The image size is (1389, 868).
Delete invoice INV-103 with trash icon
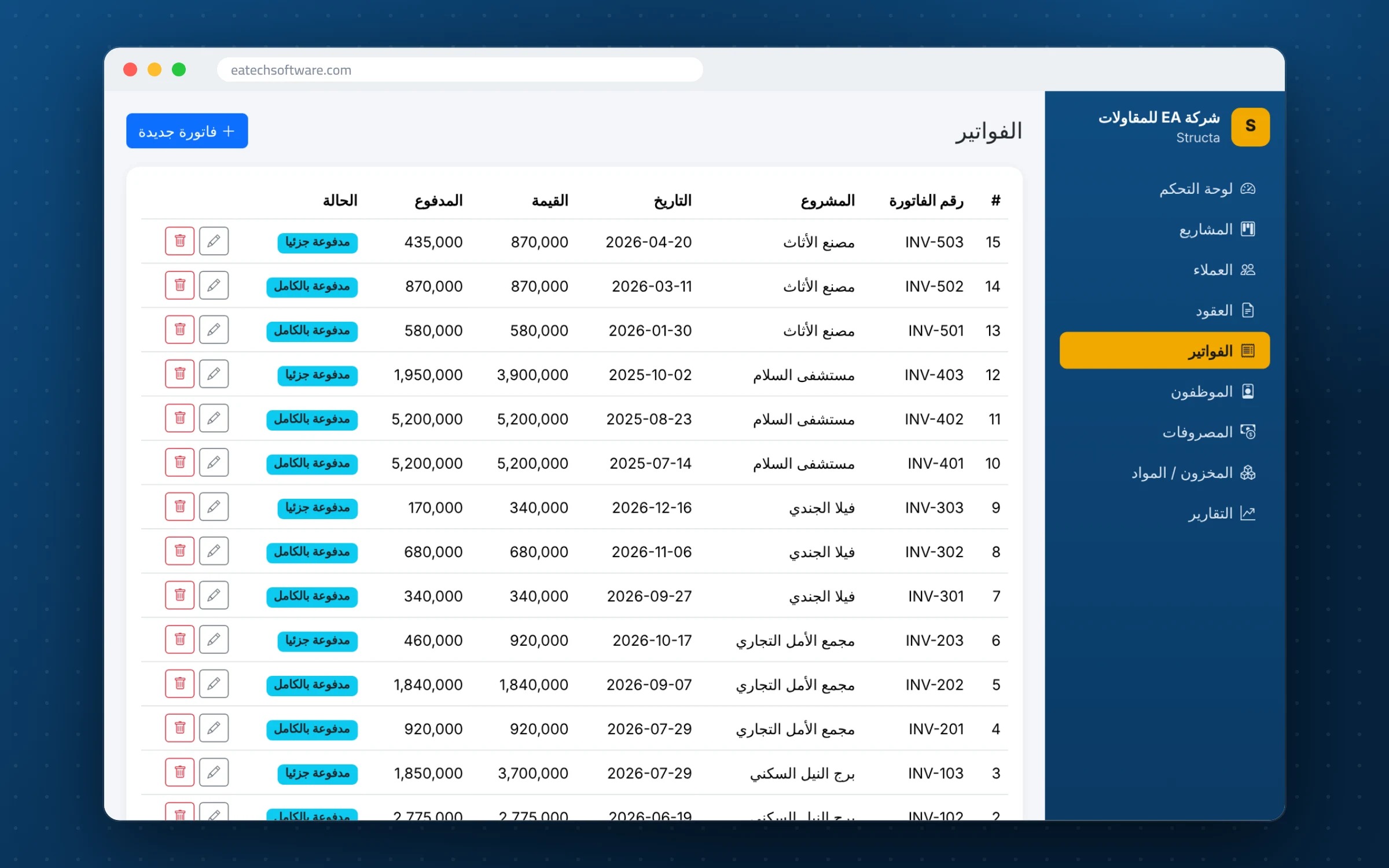[x=179, y=772]
